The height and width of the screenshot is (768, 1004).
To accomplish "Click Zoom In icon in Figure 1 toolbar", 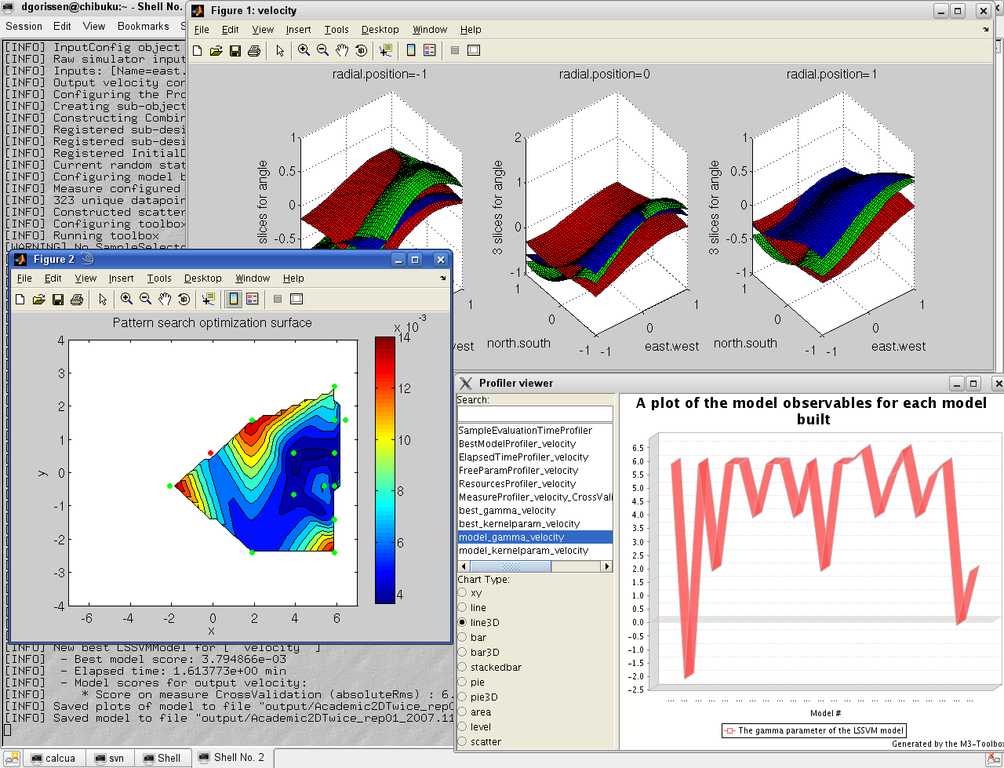I will coord(304,50).
